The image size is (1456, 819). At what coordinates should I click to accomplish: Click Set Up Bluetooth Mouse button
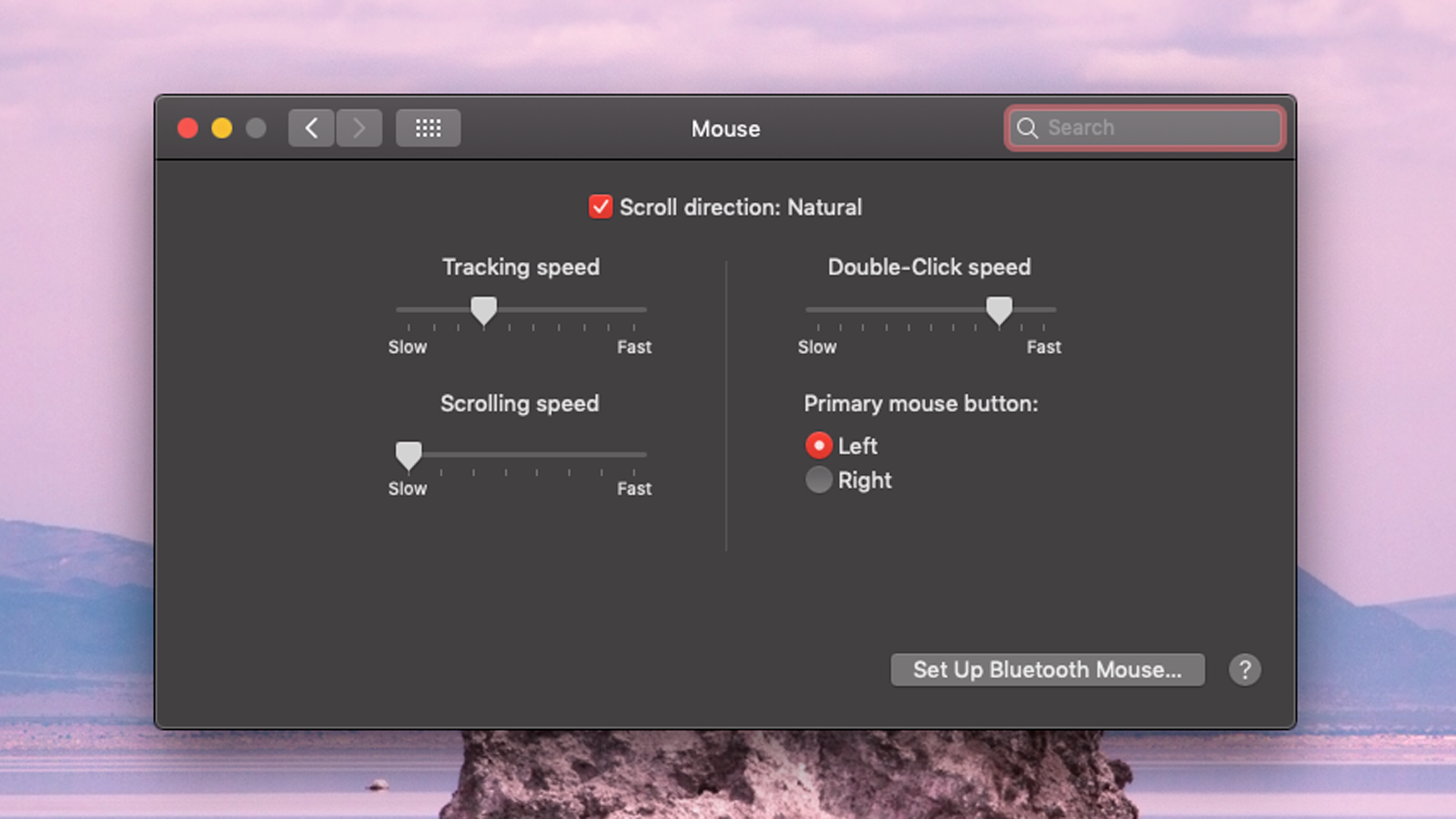(x=1046, y=670)
